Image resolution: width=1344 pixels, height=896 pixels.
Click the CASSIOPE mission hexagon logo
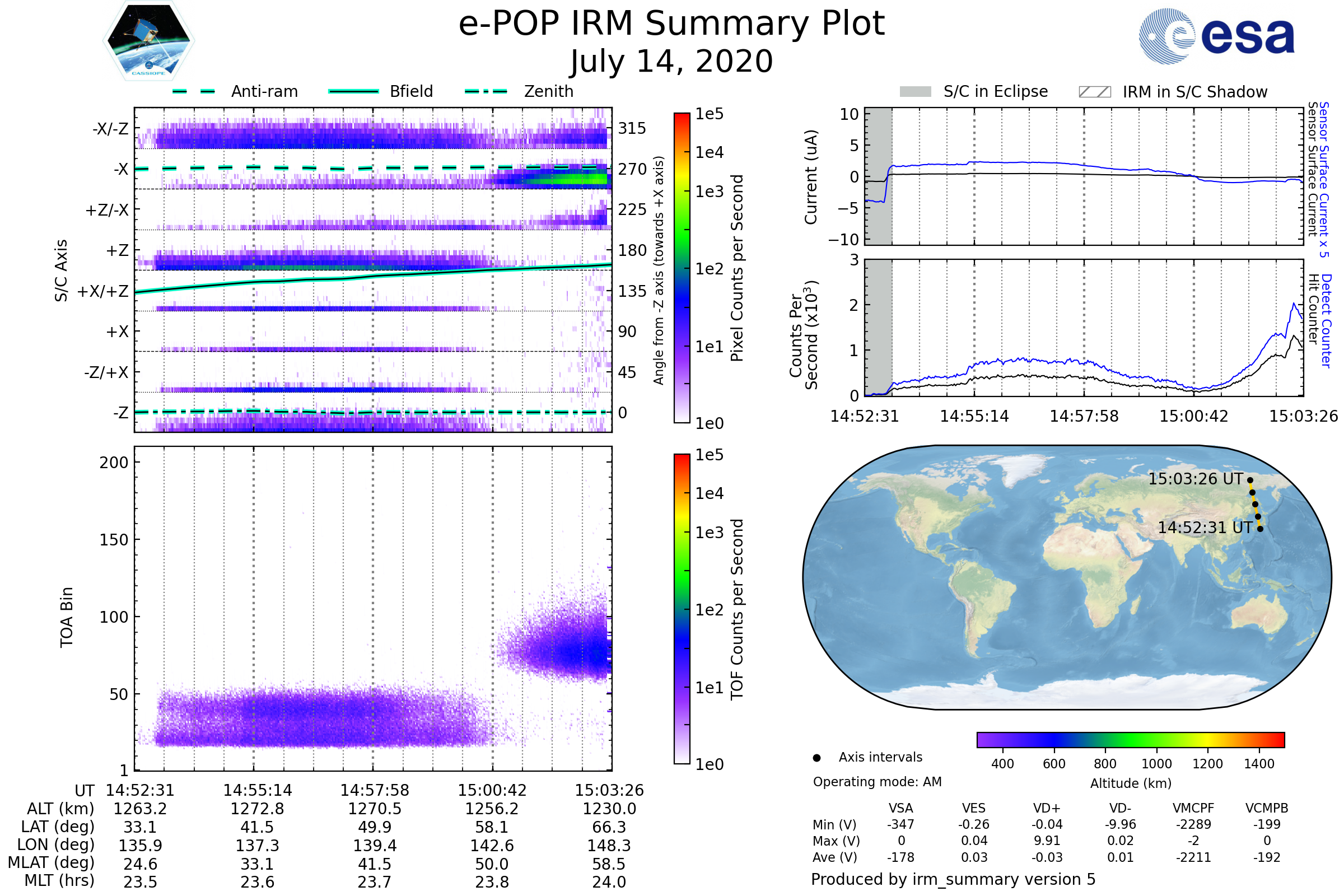(x=148, y=41)
